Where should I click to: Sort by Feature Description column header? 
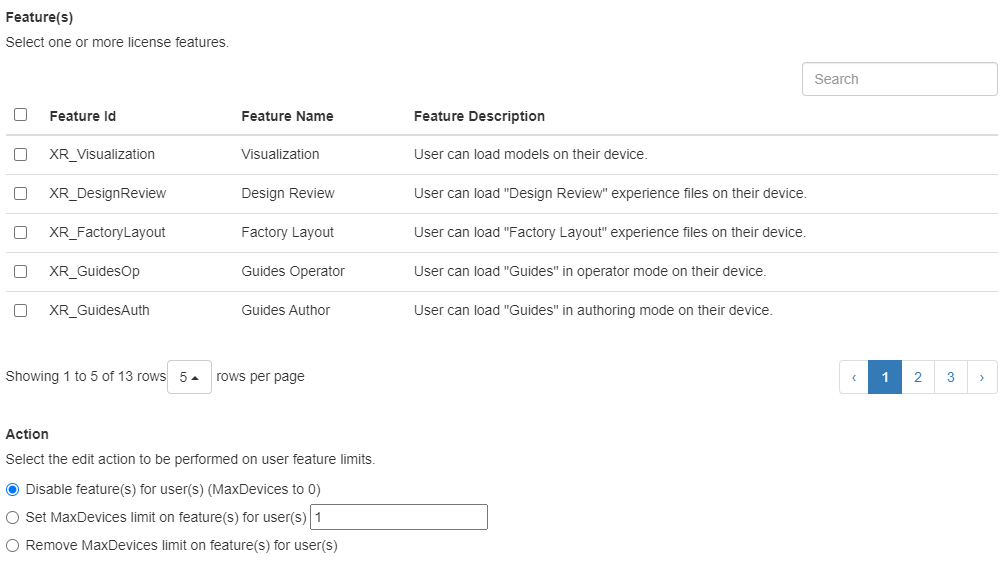[x=479, y=116]
